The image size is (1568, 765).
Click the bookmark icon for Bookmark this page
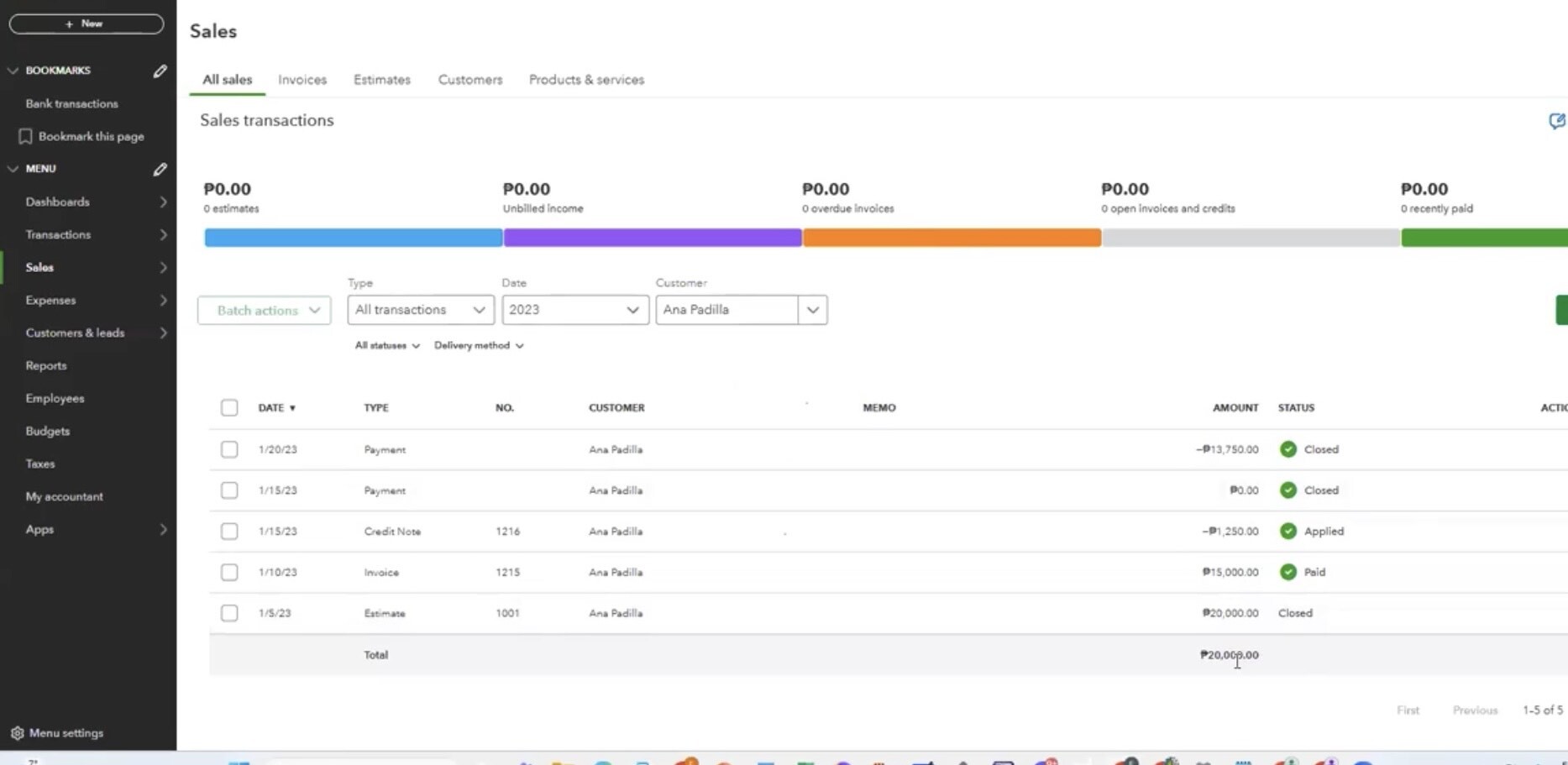pos(25,136)
